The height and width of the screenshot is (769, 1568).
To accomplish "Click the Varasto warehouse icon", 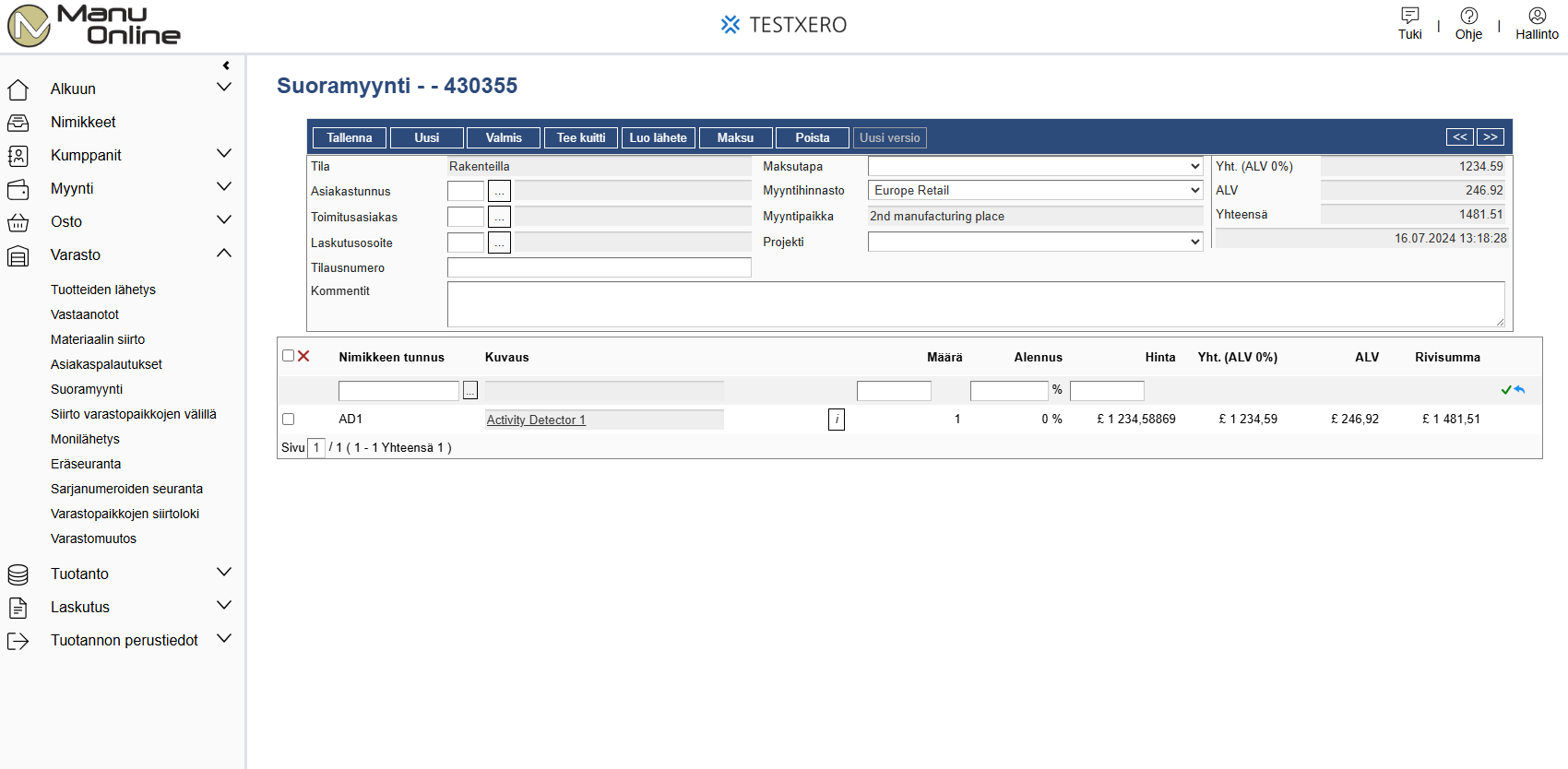I will pyautogui.click(x=18, y=255).
